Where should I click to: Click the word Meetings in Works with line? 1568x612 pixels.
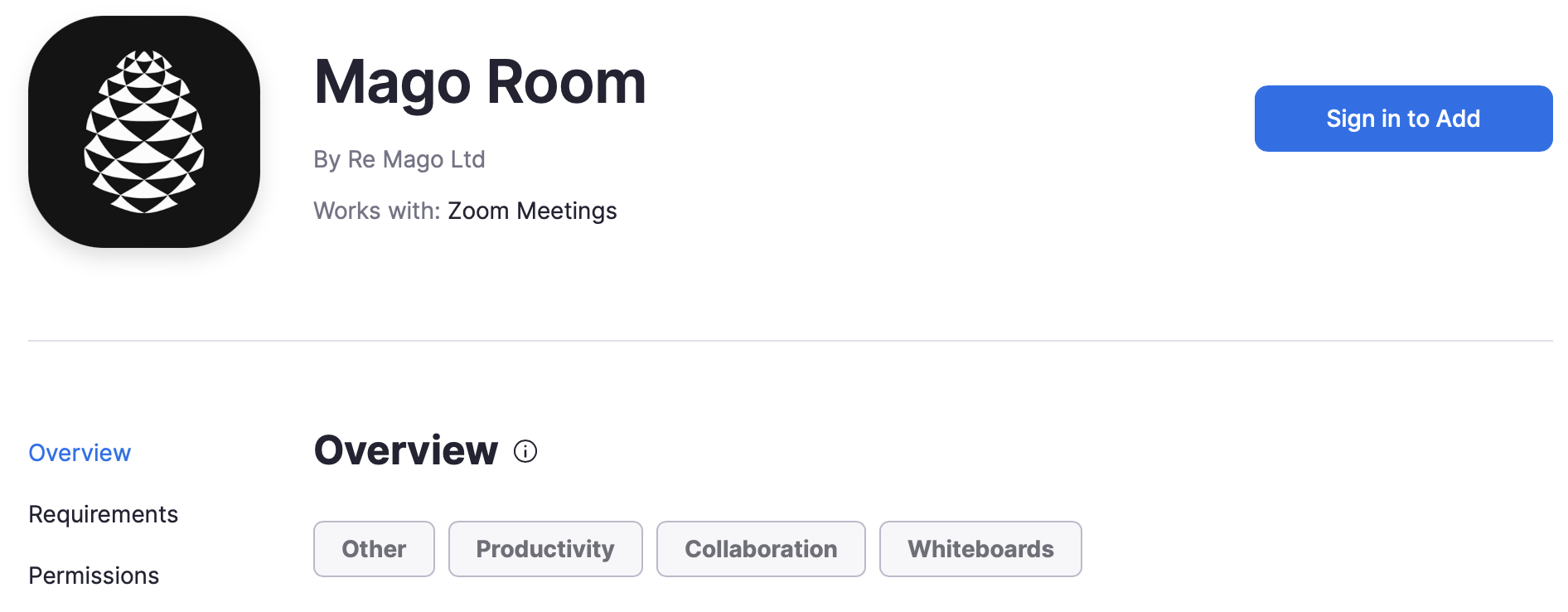[x=567, y=211]
